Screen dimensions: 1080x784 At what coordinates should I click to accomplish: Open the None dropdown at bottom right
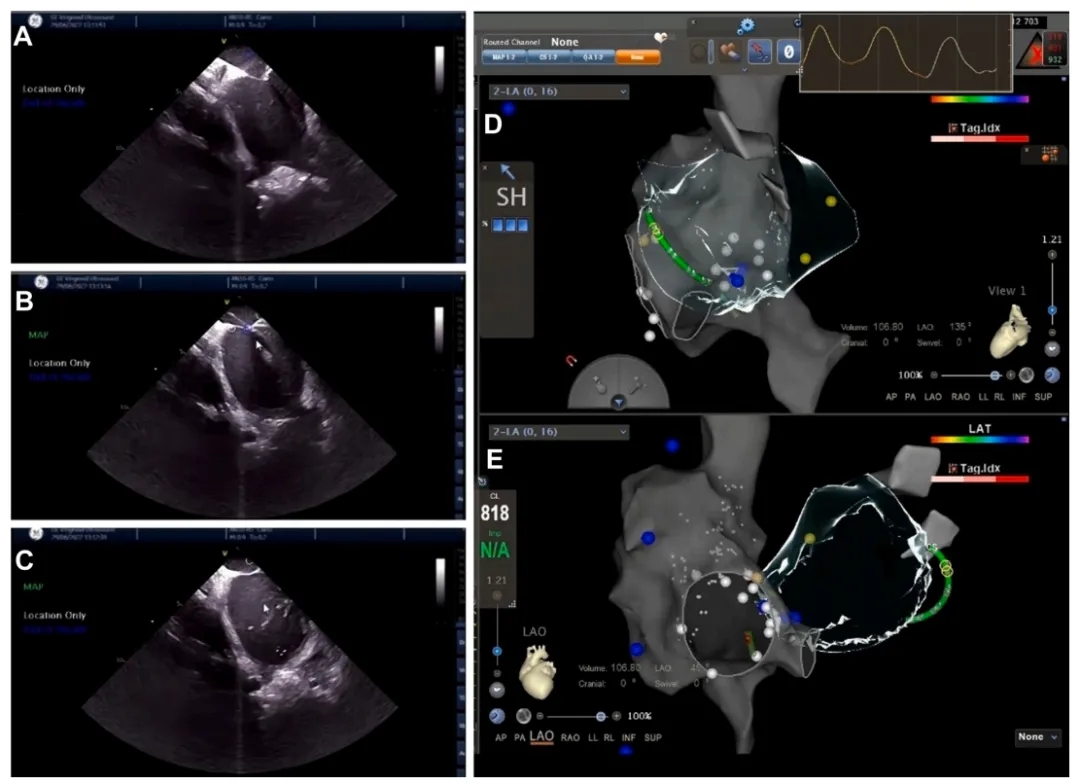[x=1036, y=737]
